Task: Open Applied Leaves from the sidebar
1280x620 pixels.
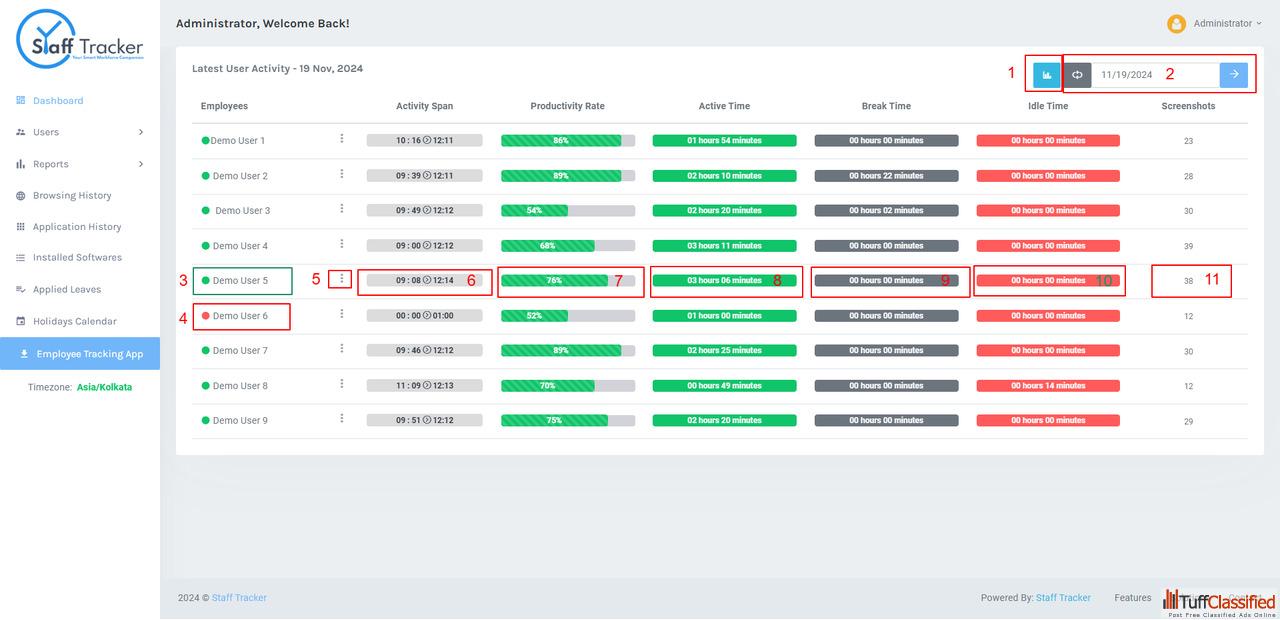Action: (66, 290)
